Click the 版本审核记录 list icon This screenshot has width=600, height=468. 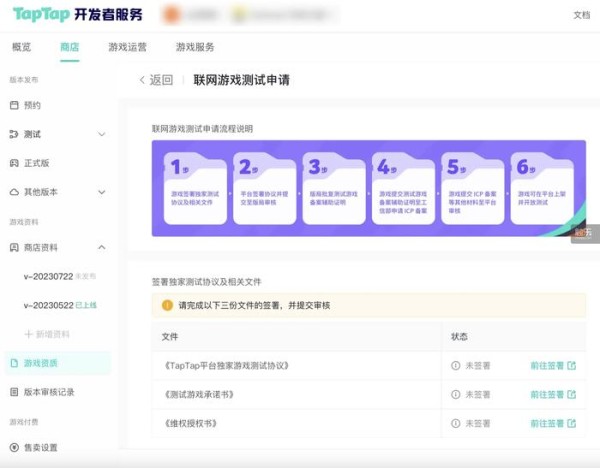14,392
